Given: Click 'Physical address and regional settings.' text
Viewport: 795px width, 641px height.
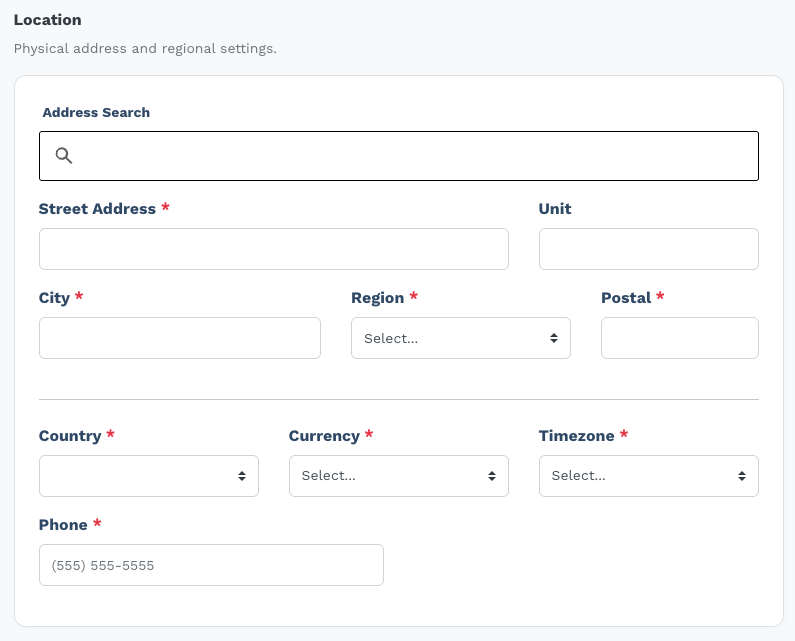Looking at the screenshot, I should (145, 49).
